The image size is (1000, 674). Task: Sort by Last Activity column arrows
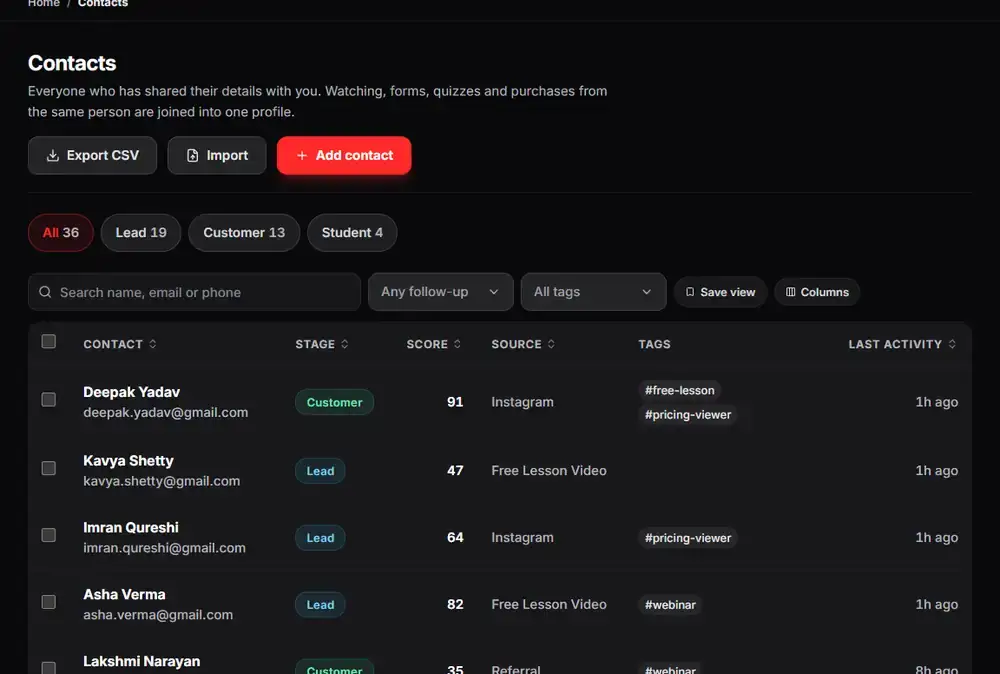tap(952, 344)
